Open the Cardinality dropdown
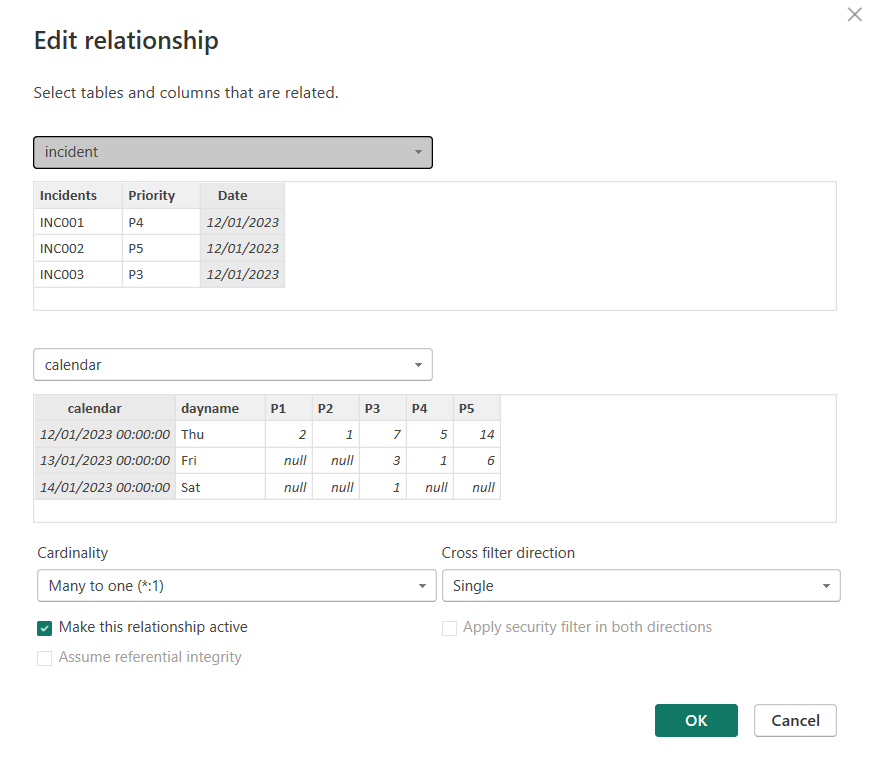Image resolution: width=873 pixels, height=766 pixels. 236,586
